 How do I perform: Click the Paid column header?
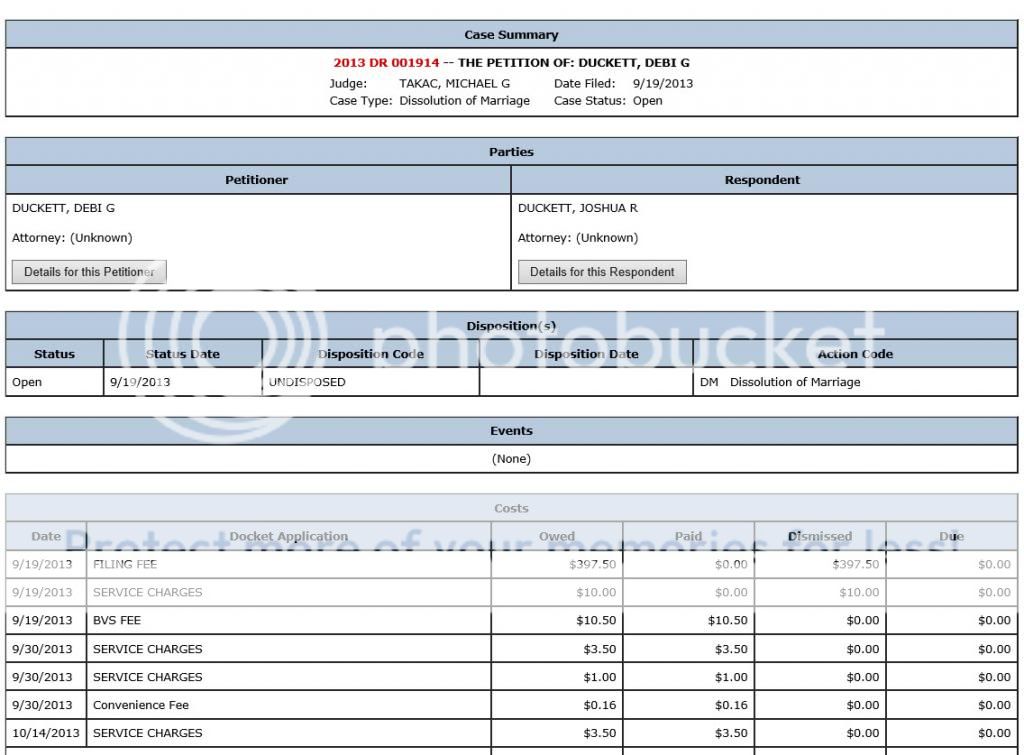coord(688,536)
